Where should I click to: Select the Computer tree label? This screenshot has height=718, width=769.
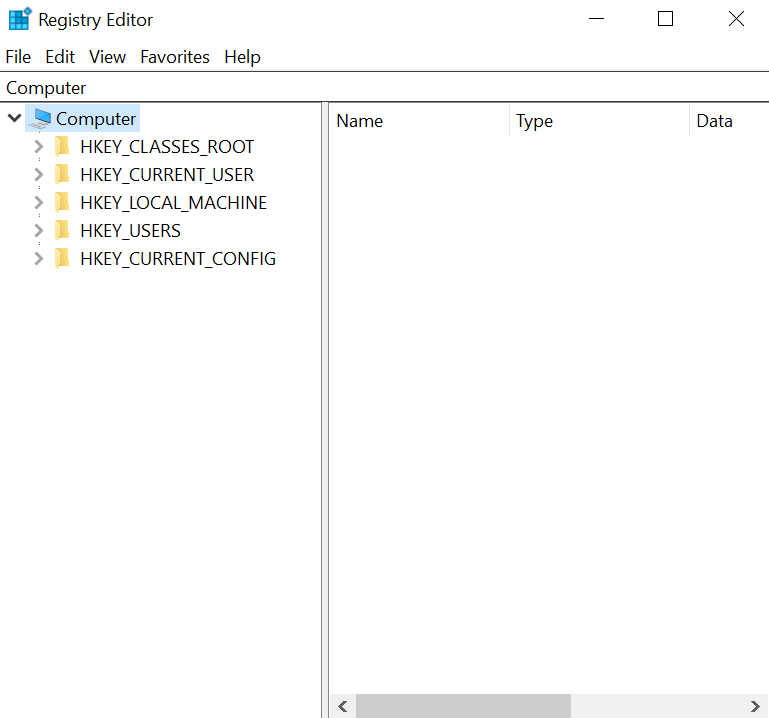[96, 119]
